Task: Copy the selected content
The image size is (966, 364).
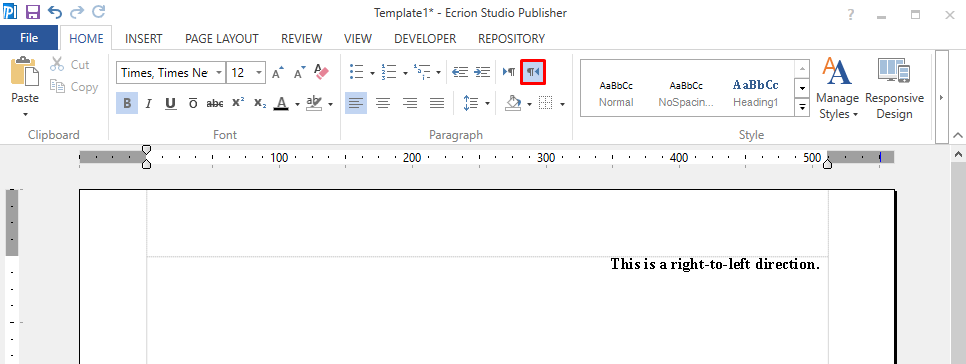Action: click(73, 87)
